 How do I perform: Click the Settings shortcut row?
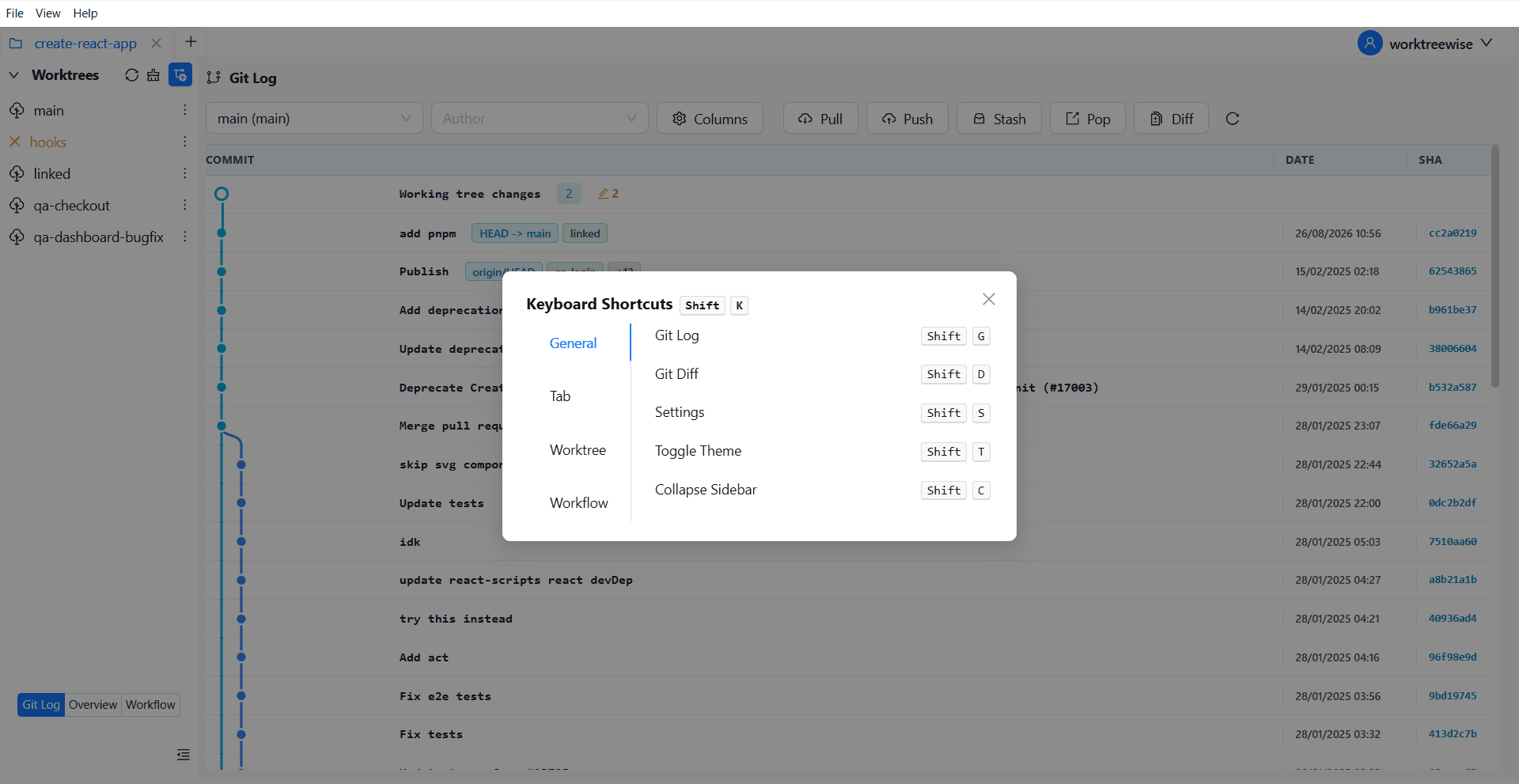[823, 413]
